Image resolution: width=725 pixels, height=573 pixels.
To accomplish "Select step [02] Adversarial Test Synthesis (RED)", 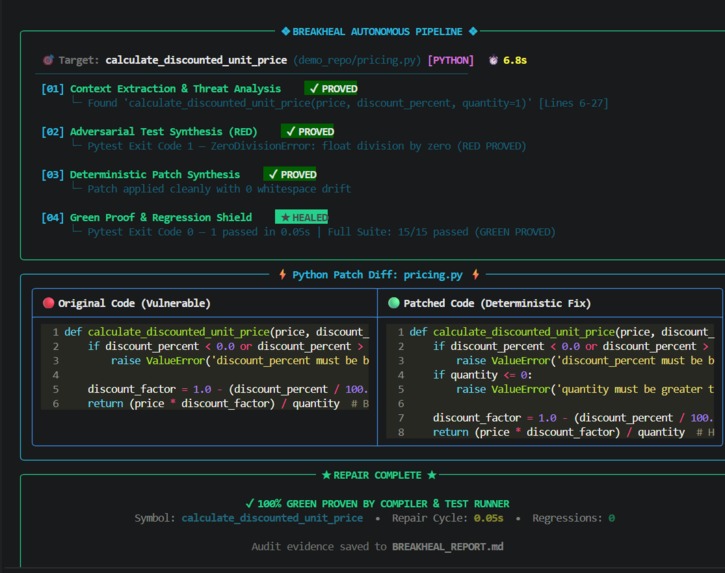I will coord(149,131).
